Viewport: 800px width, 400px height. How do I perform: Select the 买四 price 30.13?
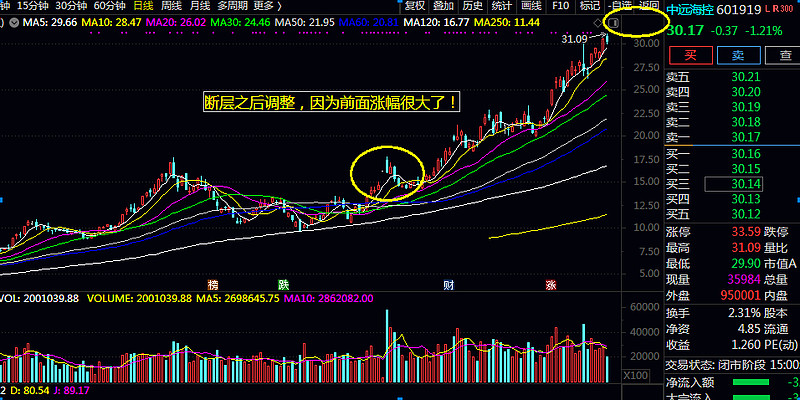(746, 198)
